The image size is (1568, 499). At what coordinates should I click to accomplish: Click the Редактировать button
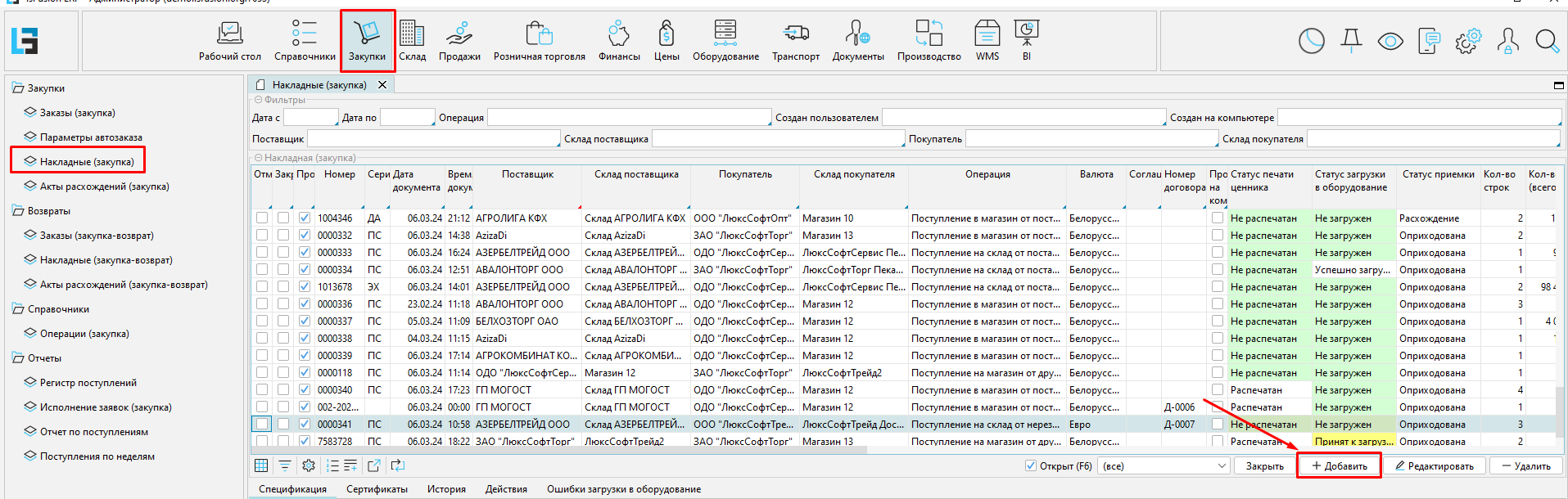point(1433,465)
